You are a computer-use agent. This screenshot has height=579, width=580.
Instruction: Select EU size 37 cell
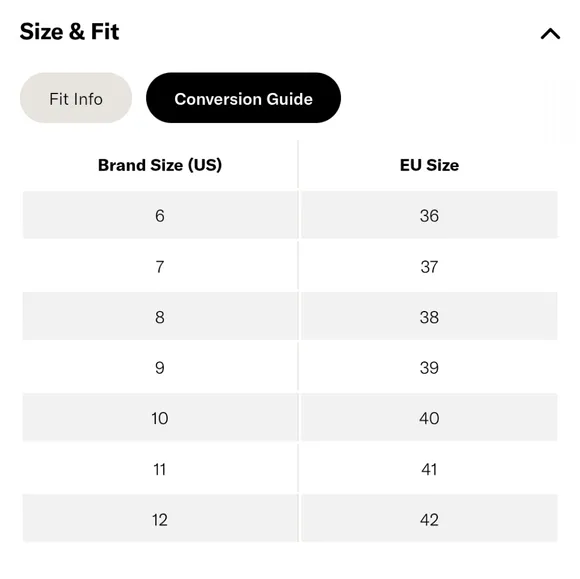point(429,266)
